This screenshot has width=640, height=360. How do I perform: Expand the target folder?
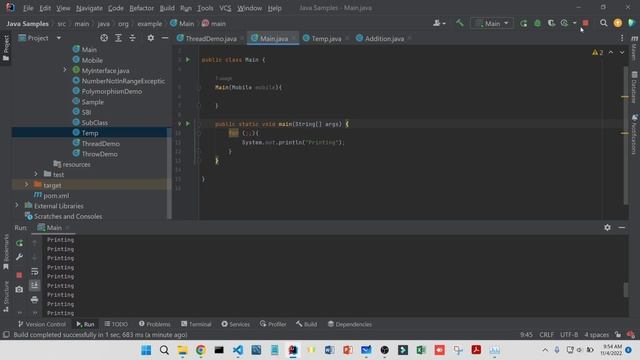point(27,185)
